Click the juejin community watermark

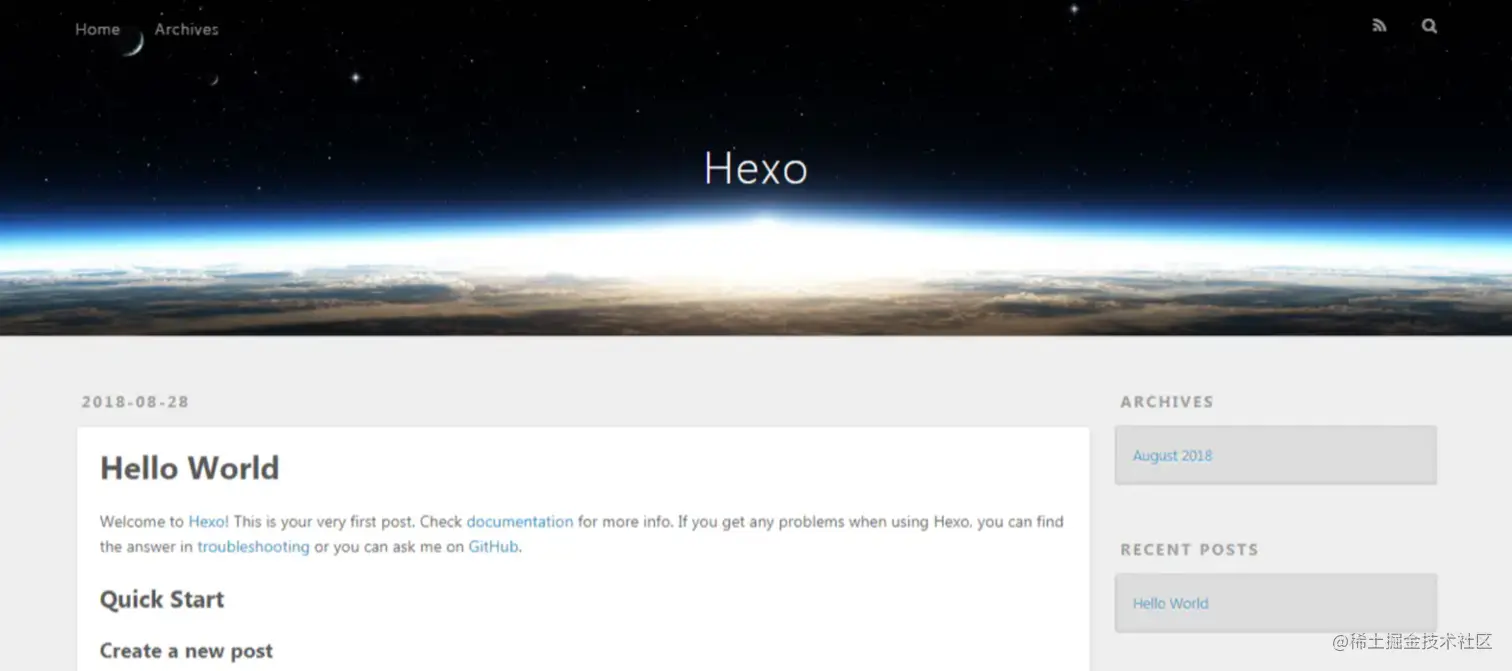coord(1412,642)
